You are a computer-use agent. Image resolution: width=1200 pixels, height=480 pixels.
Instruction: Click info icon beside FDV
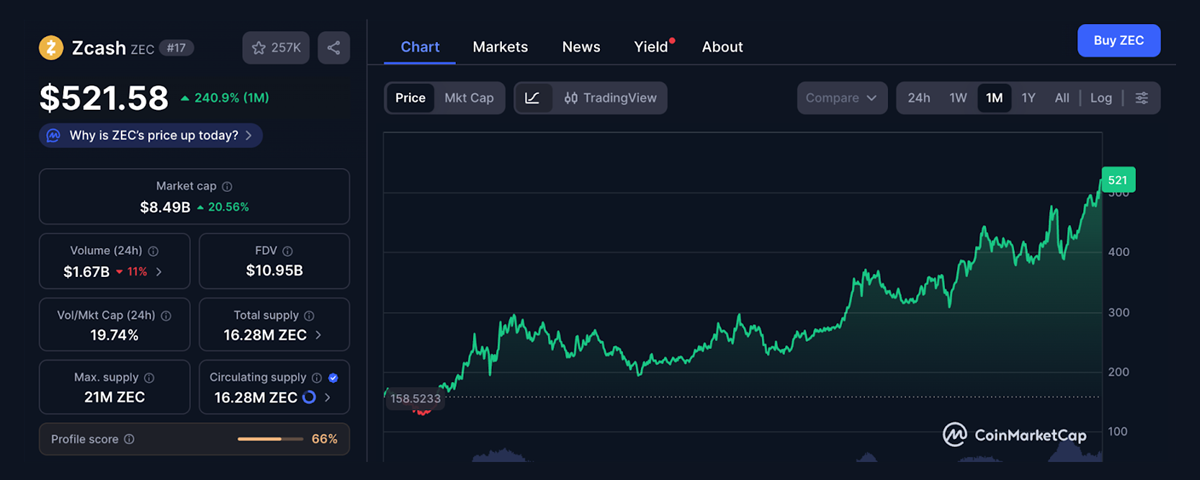click(x=289, y=251)
